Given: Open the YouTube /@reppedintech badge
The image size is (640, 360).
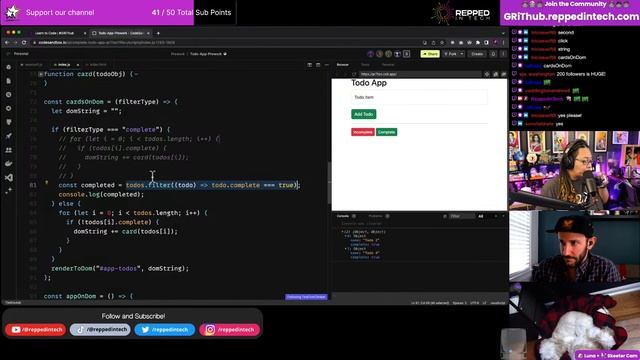Looking at the screenshot, I should [x=36, y=329].
